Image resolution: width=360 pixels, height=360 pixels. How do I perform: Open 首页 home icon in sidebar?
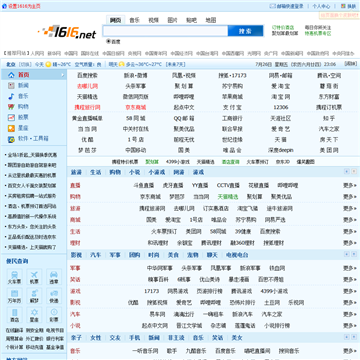(12, 75)
